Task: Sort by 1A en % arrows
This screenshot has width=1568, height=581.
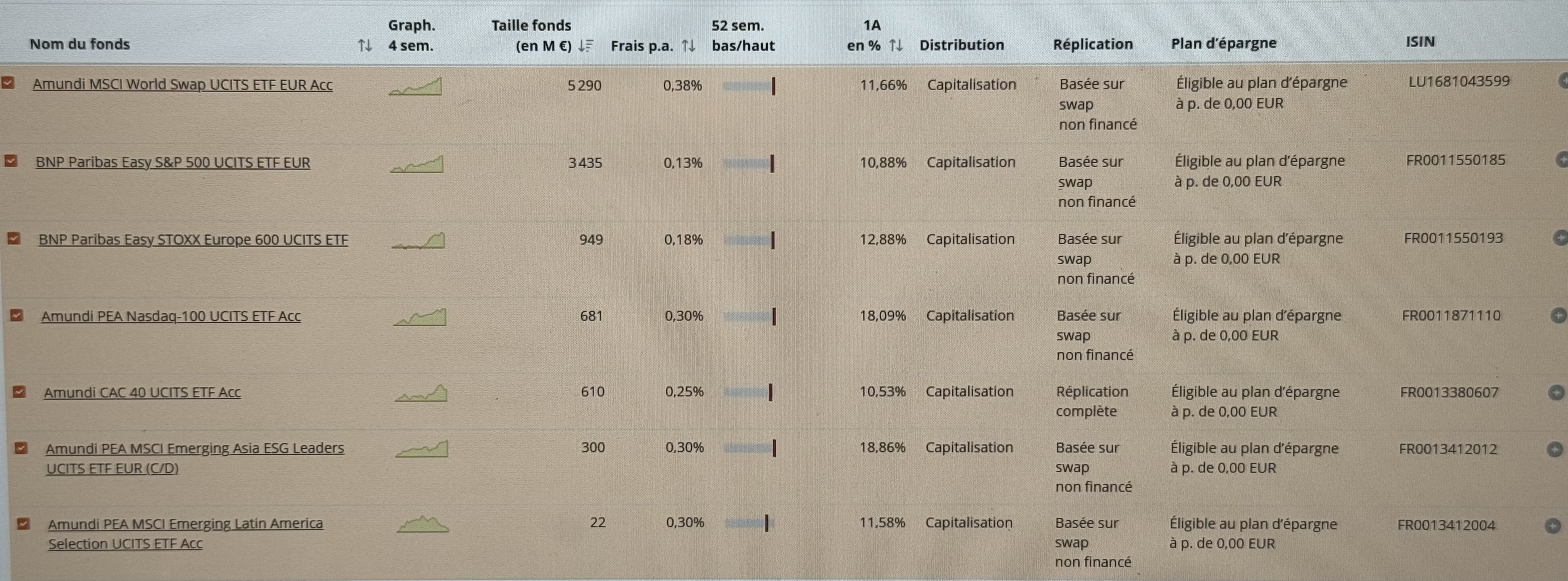Action: click(x=896, y=46)
